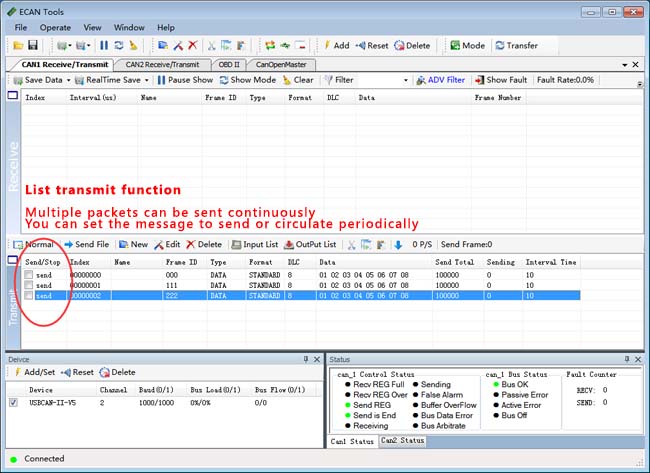Viewport: 650px width, 473px height.
Task: Click Clear in the receive toolbar
Action: pyautogui.click(x=297, y=80)
